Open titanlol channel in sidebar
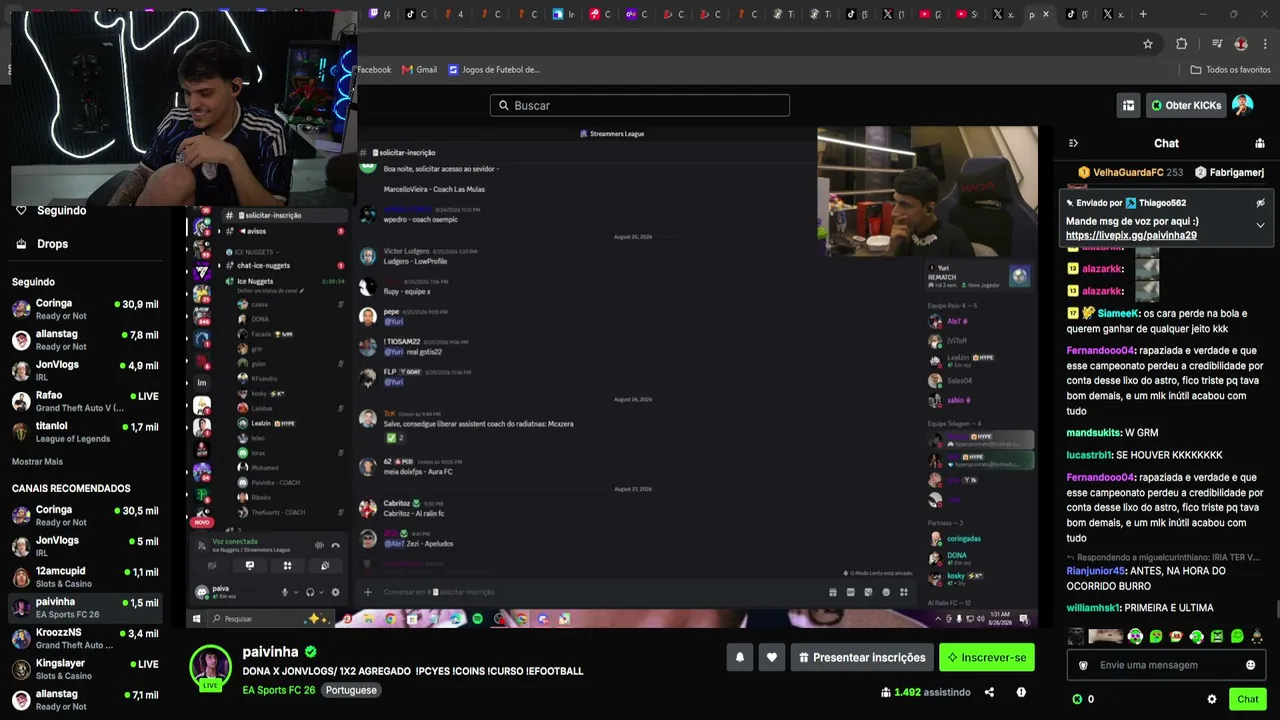The height and width of the screenshot is (720, 1280). (85, 432)
